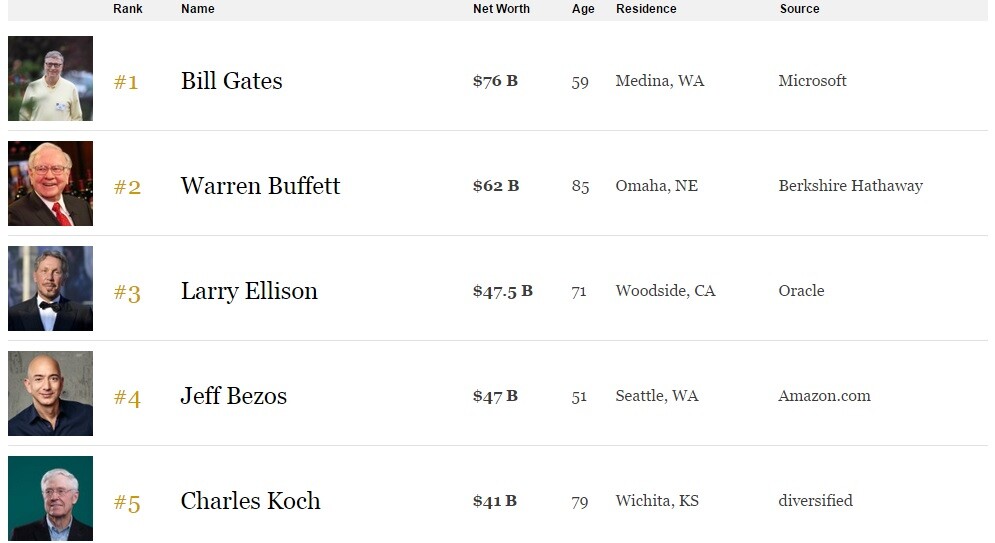995x543 pixels.
Task: Select the $47.5 B net worth
Action: (503, 291)
